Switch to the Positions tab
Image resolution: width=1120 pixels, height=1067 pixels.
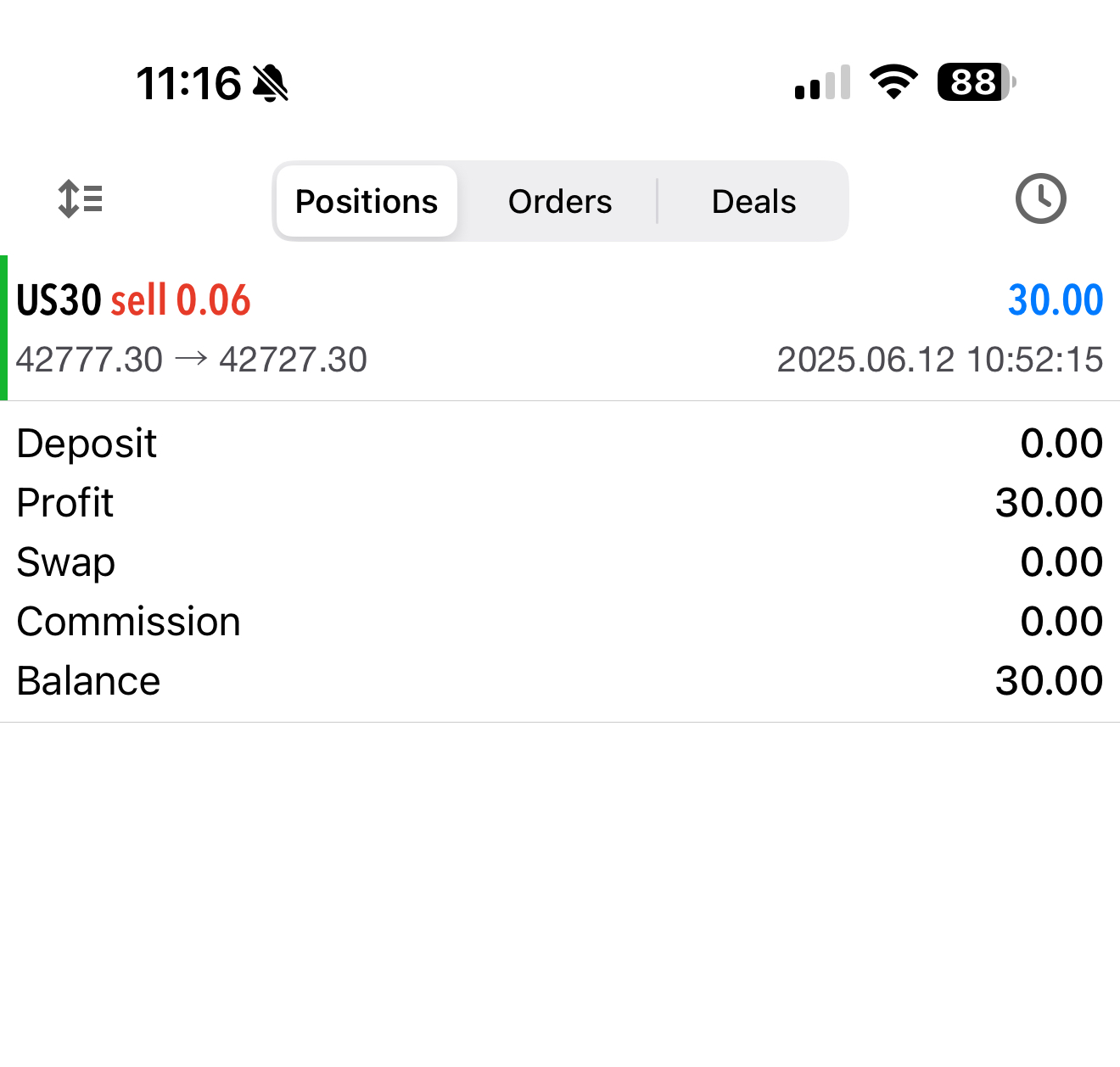pos(367,202)
